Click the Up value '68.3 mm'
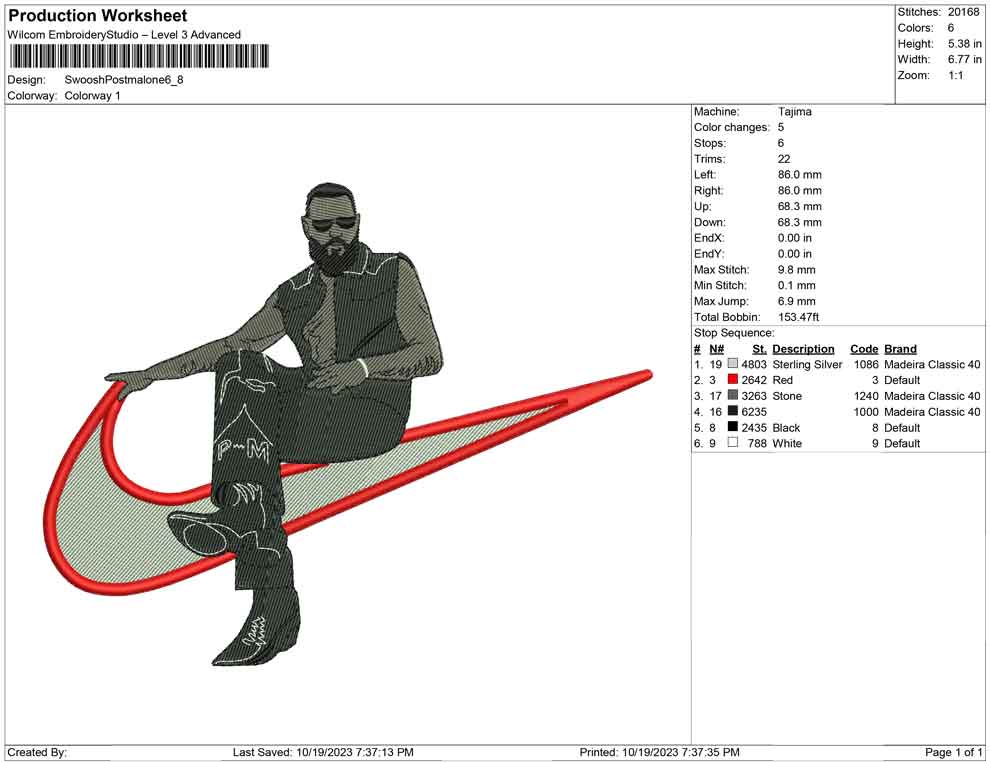 tap(800, 206)
